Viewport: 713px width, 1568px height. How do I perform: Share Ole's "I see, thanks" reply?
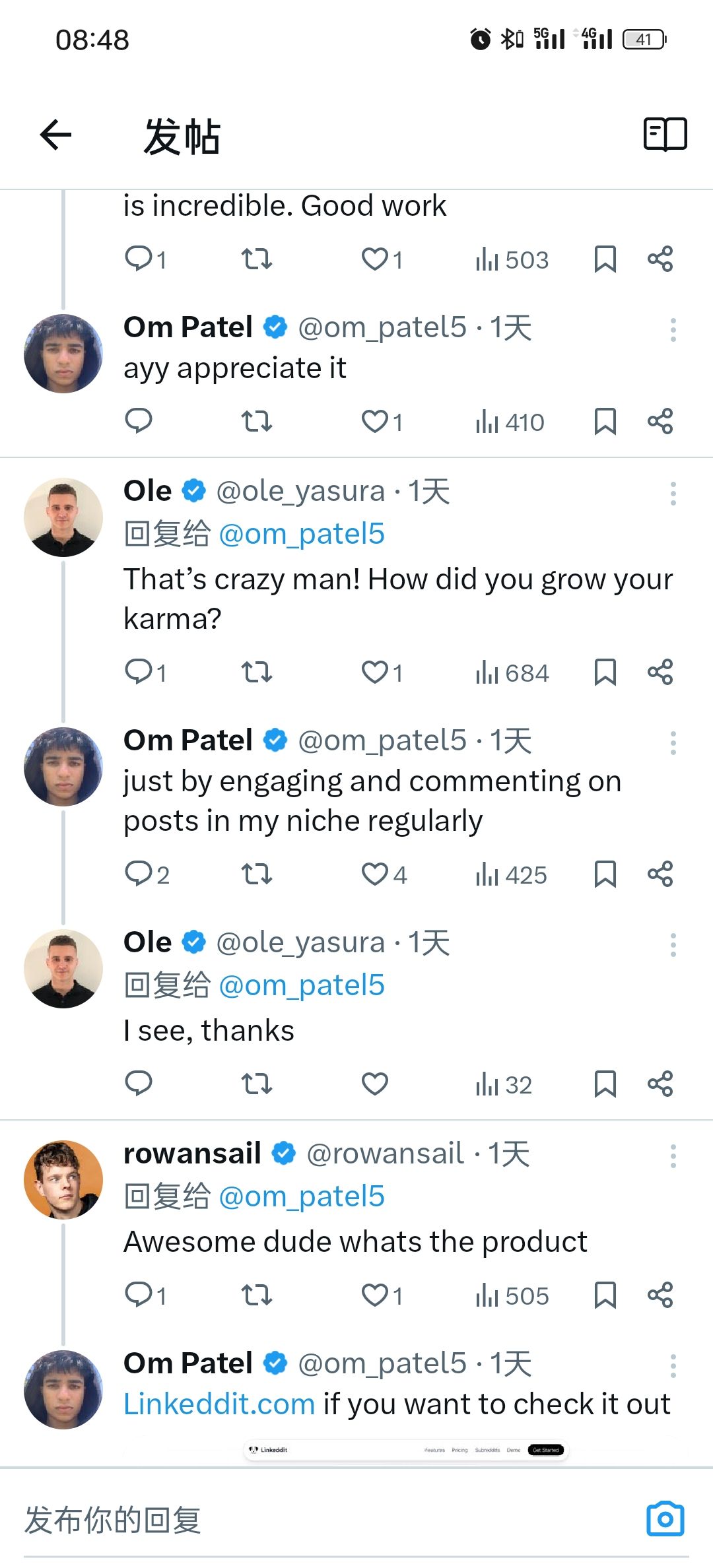pos(660,1084)
